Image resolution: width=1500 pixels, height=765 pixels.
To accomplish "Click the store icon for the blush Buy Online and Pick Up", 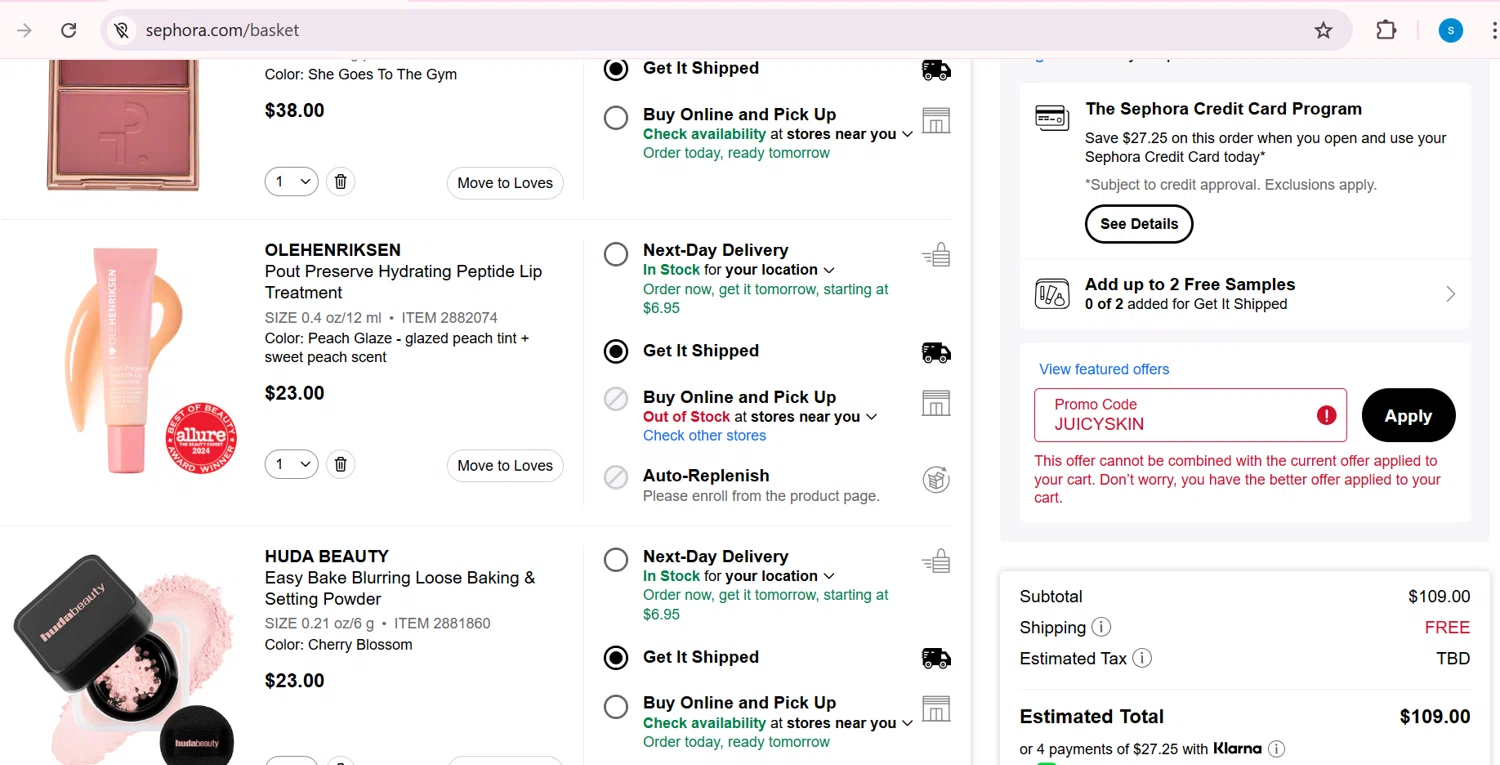I will [x=936, y=120].
